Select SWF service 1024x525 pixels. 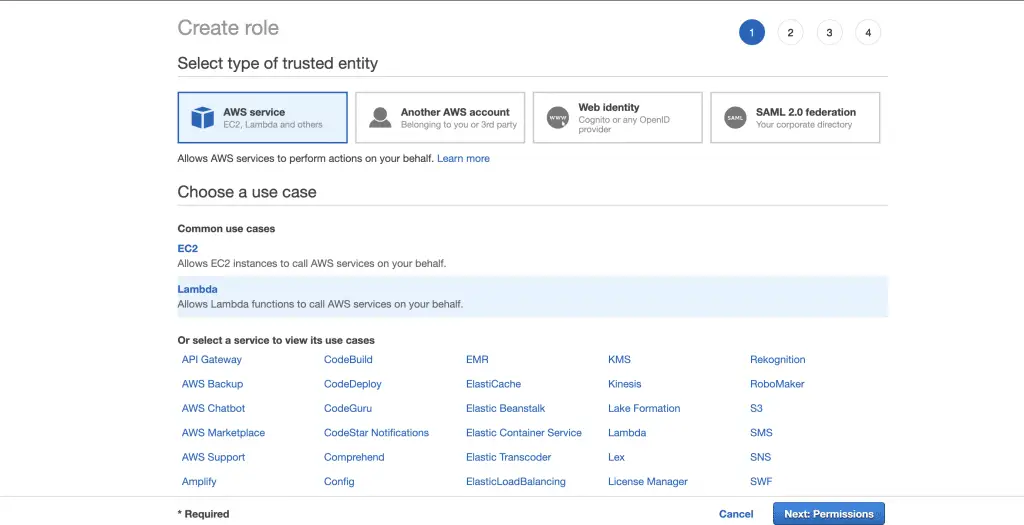[761, 482]
